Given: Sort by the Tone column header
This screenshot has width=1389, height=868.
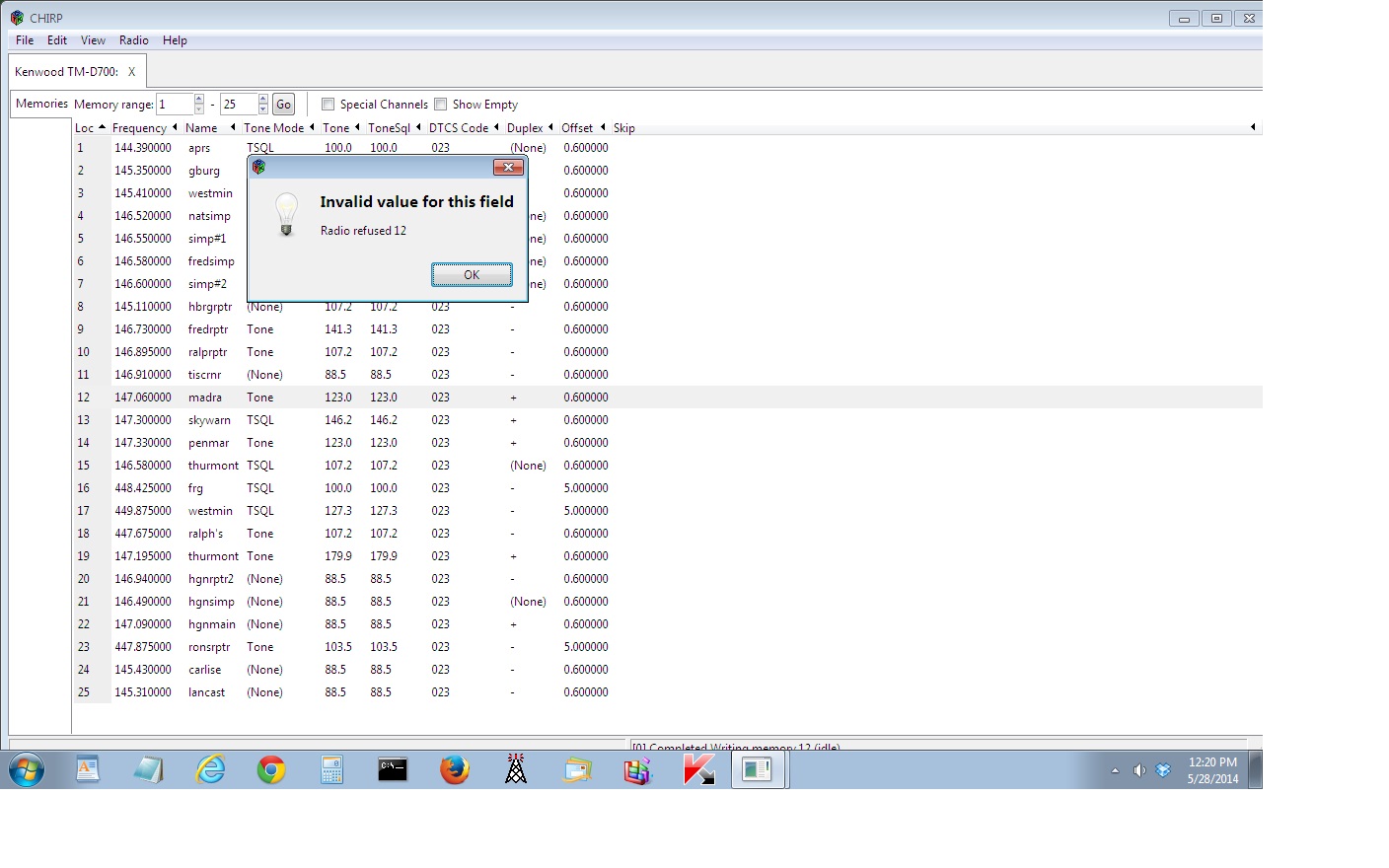Looking at the screenshot, I should [x=341, y=128].
